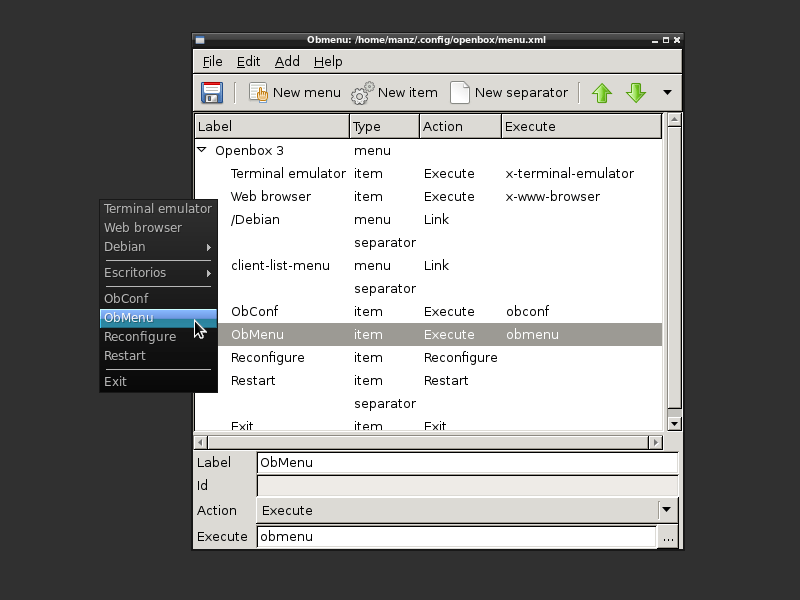This screenshot has height=600, width=800.
Task: Choose Terminal emulator in popup menu
Action: pyautogui.click(x=158, y=209)
